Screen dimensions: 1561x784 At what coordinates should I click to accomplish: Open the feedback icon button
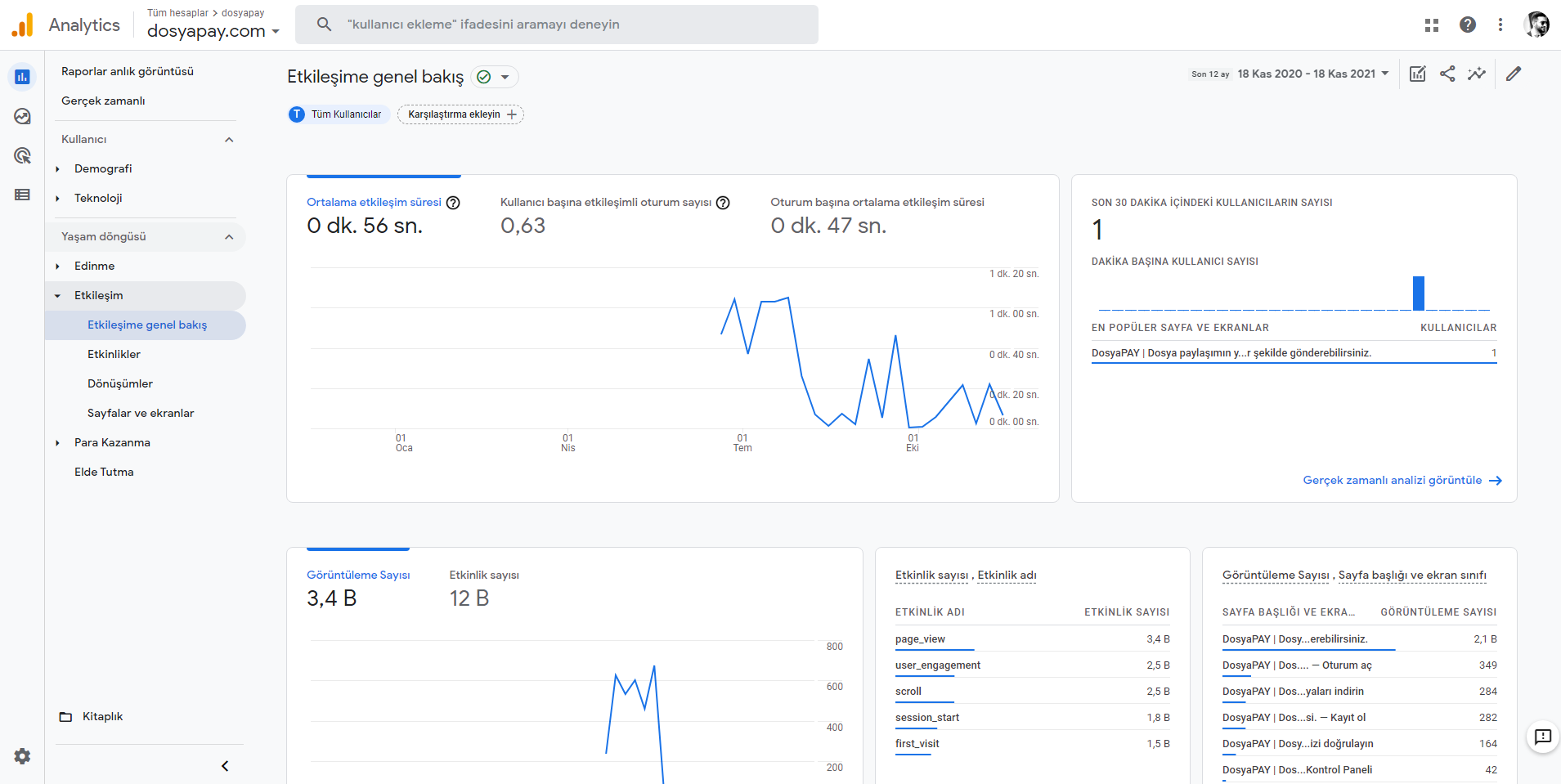[x=1543, y=737]
